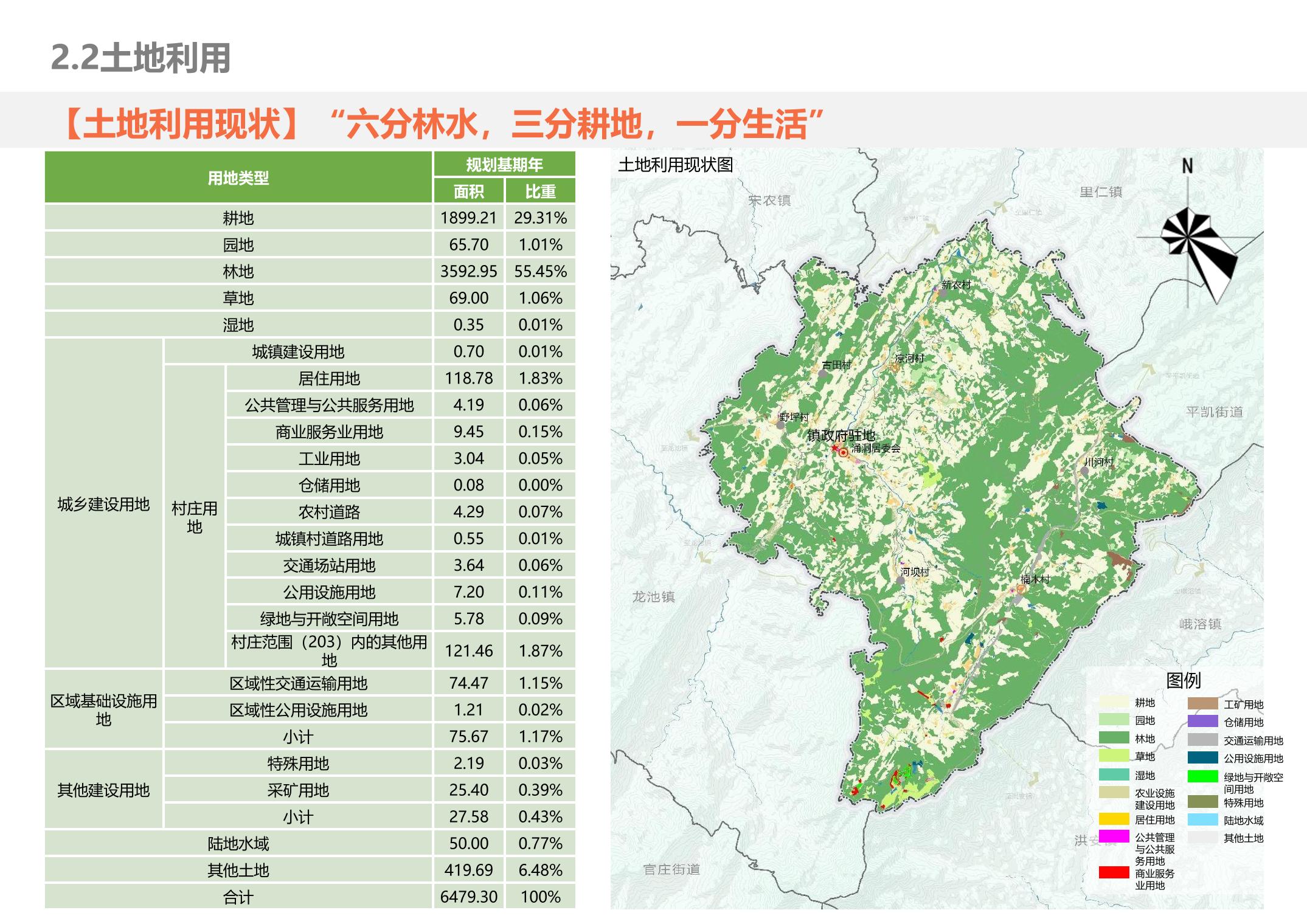Click the gray dot marker for 野坪村
This screenshot has width=1307, height=924.
tap(781, 426)
